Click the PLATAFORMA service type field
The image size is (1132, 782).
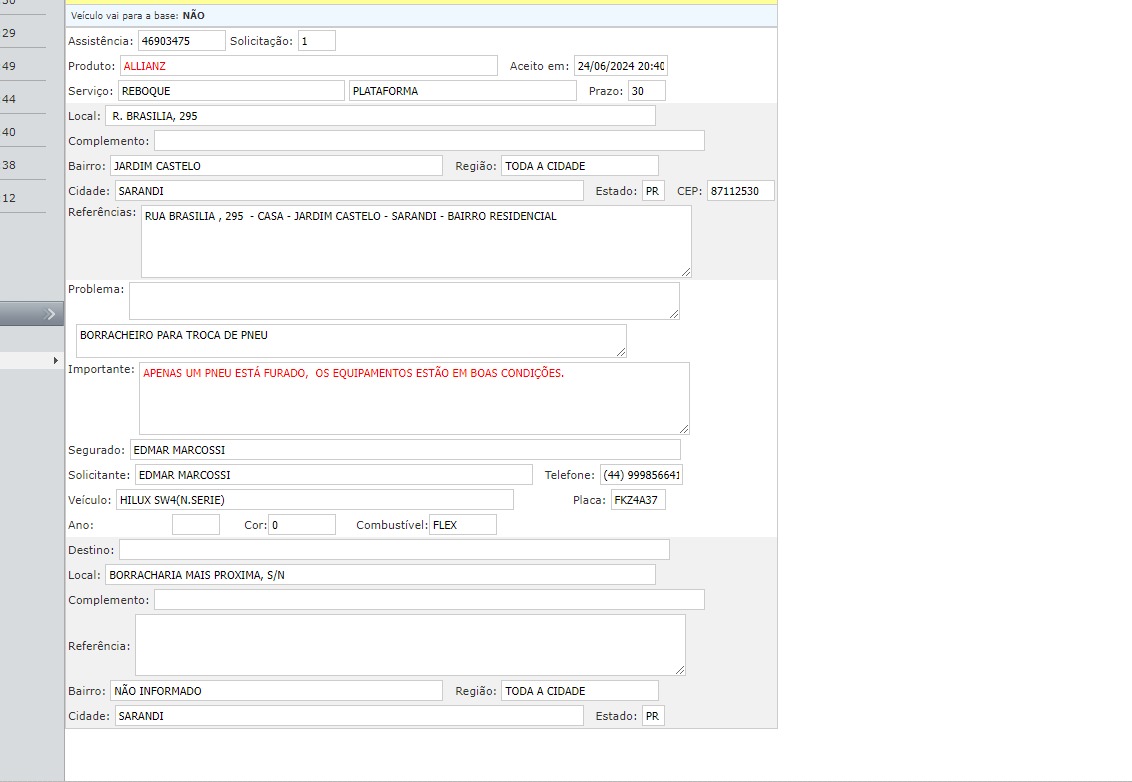(463, 91)
